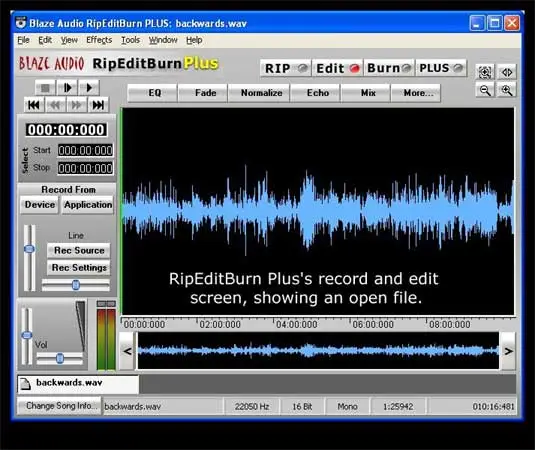Open the Tools menu
Image resolution: width=535 pixels, height=450 pixels.
coord(130,40)
